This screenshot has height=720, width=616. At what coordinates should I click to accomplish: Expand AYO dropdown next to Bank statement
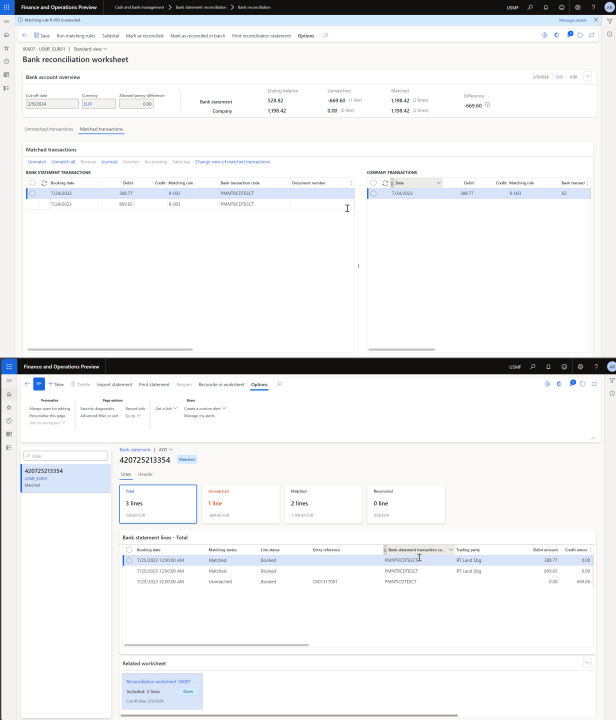165,450
